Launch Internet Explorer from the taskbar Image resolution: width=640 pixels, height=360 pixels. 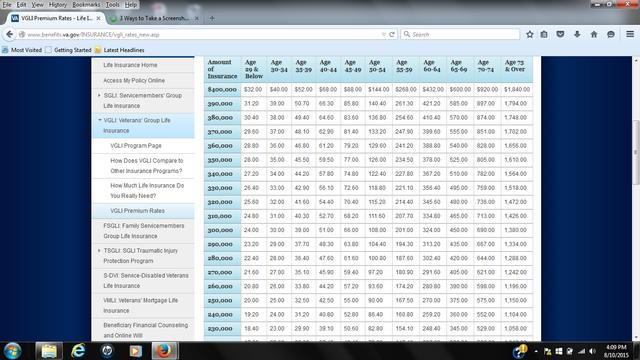coord(78,351)
